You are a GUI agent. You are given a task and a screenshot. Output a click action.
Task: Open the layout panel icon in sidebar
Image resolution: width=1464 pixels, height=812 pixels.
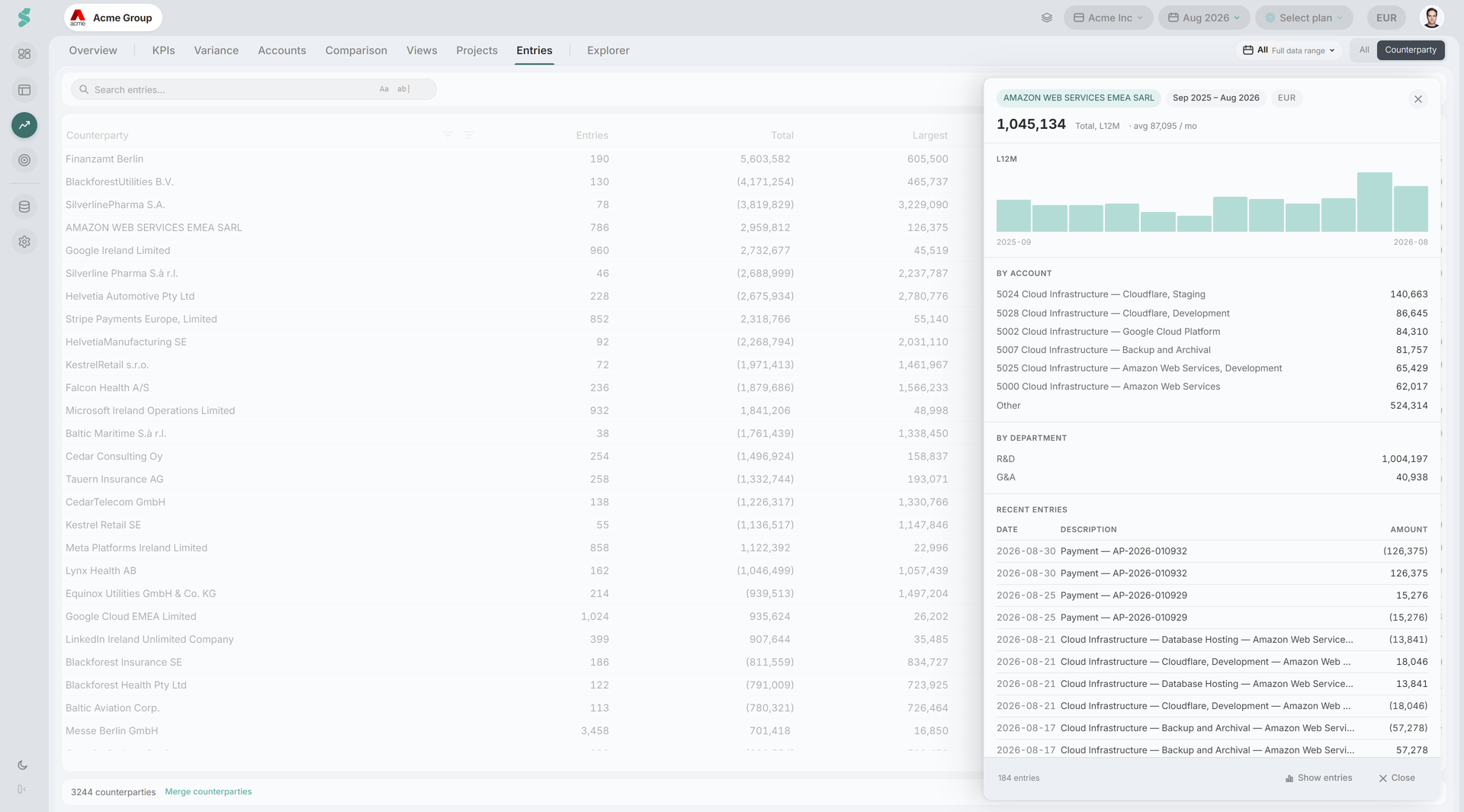click(x=24, y=90)
